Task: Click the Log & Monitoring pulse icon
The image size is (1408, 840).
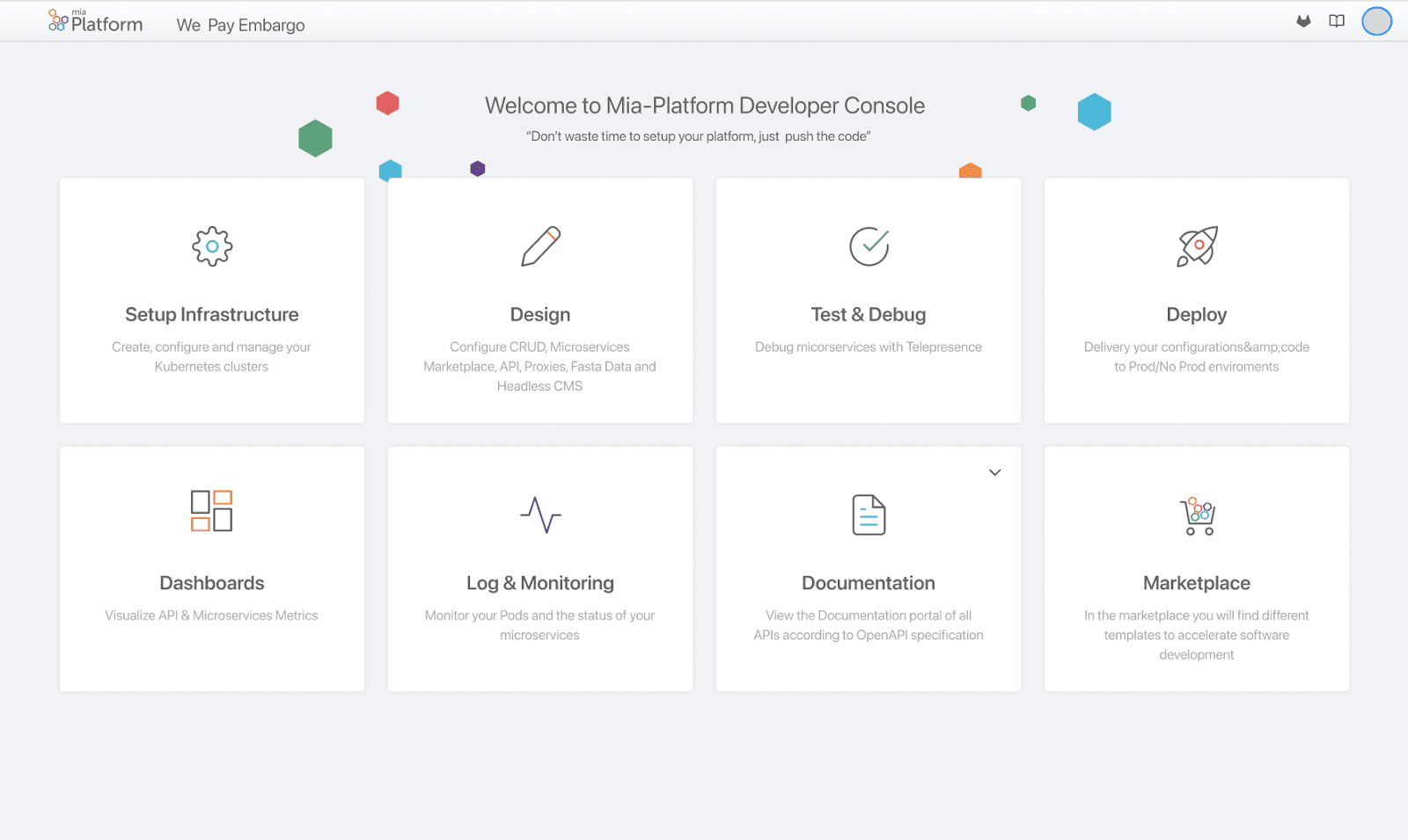Action: tap(539, 515)
